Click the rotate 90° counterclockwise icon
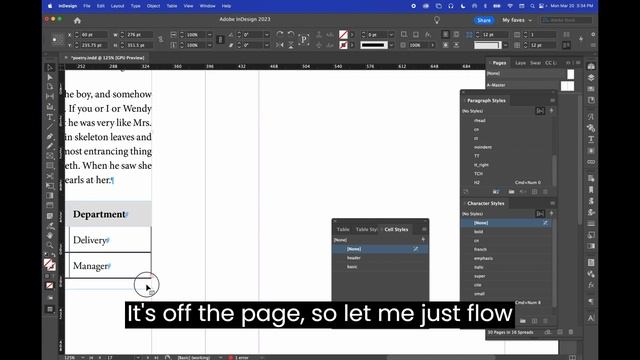This screenshot has width=640, height=360. pyautogui.click(x=291, y=34)
